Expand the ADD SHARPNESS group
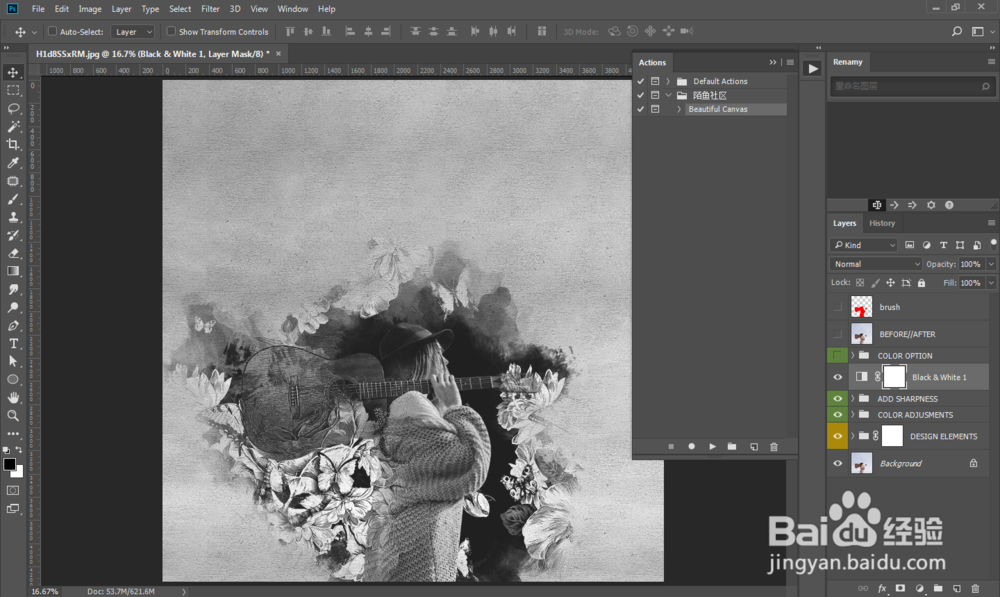Image resolution: width=1000 pixels, height=597 pixels. pyautogui.click(x=852, y=399)
